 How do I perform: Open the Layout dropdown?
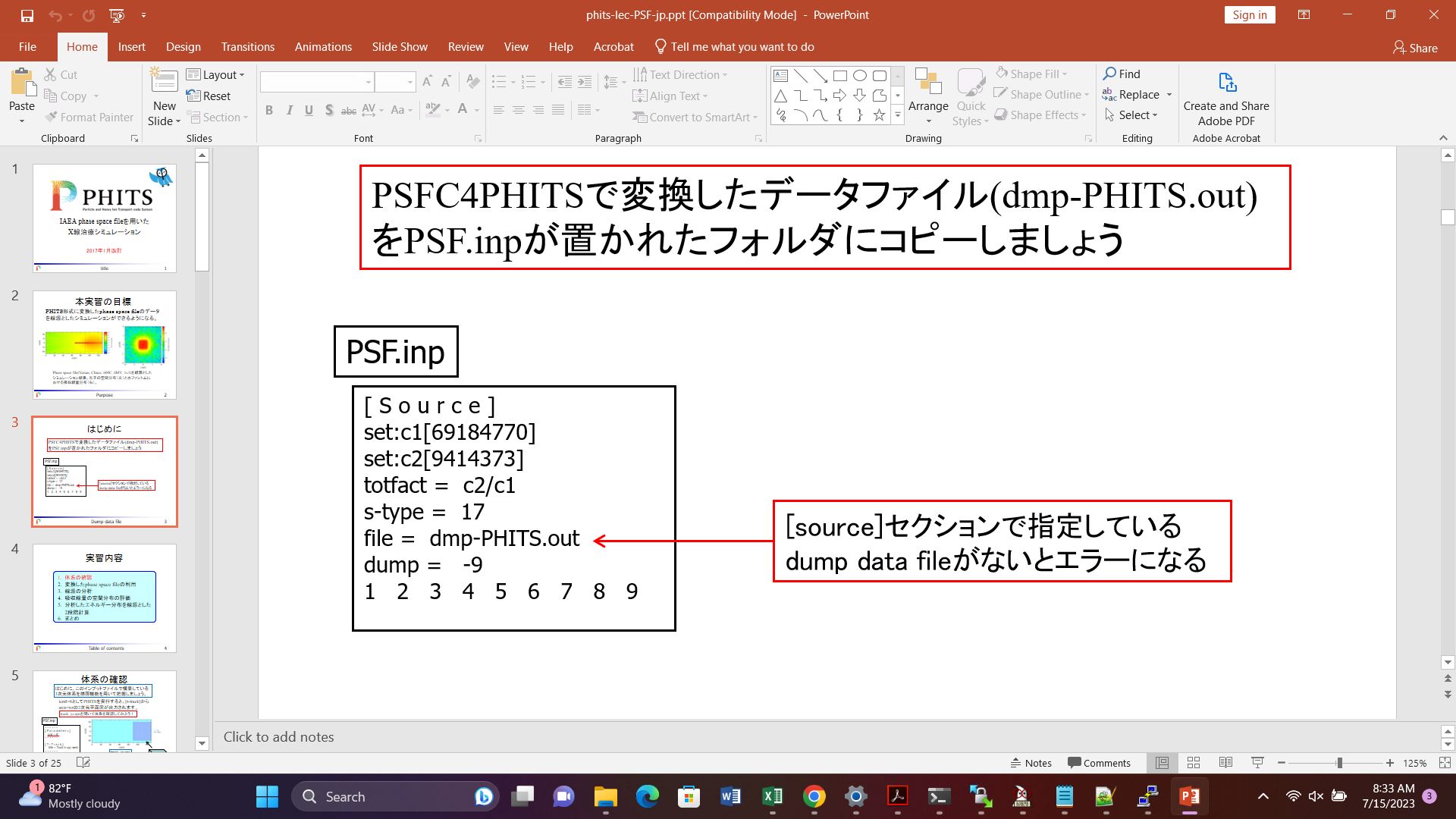pos(215,74)
